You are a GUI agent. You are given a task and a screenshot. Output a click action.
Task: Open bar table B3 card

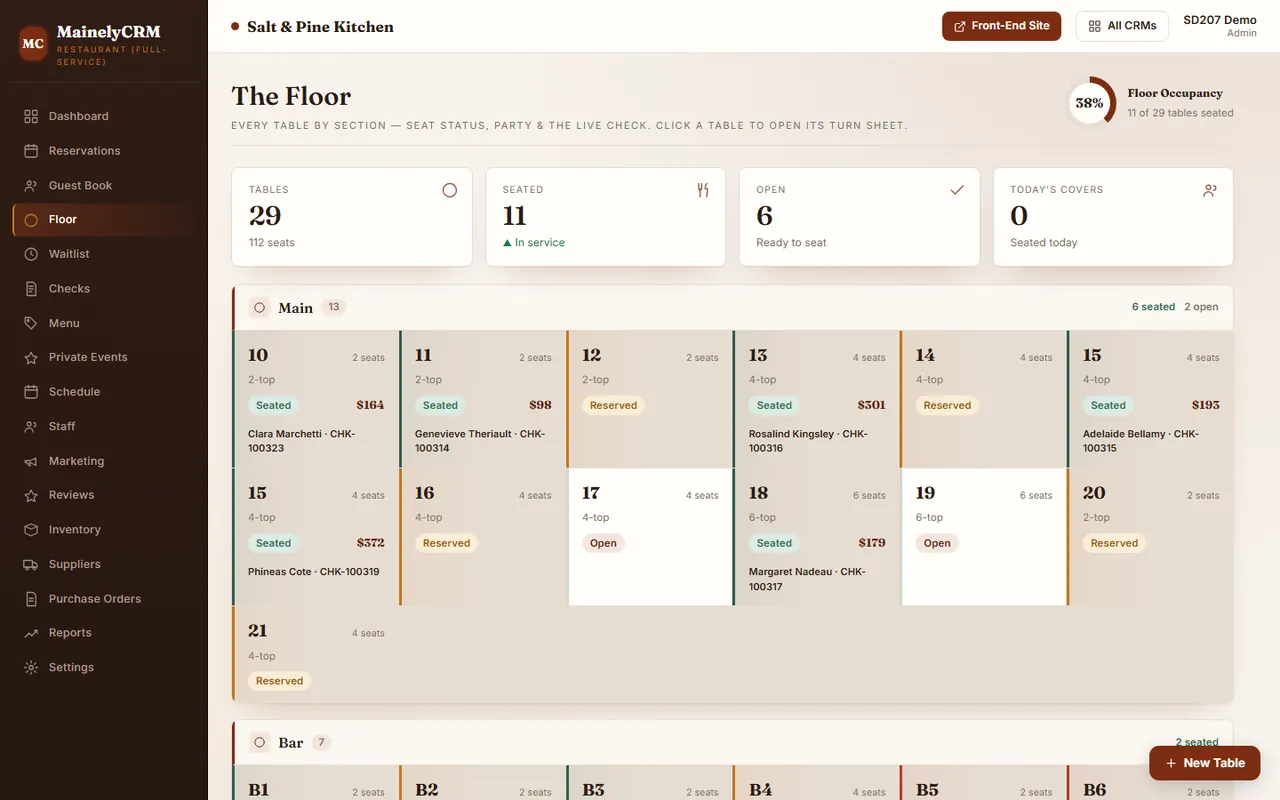[650, 783]
